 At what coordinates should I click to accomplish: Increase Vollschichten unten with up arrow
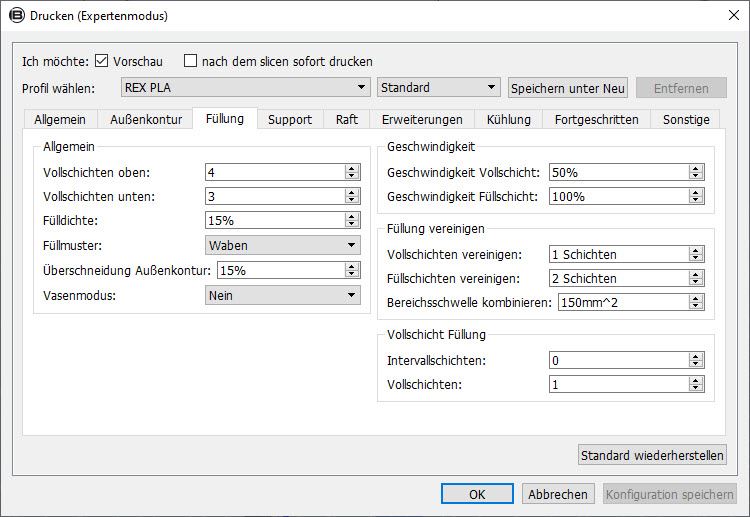coord(352,192)
